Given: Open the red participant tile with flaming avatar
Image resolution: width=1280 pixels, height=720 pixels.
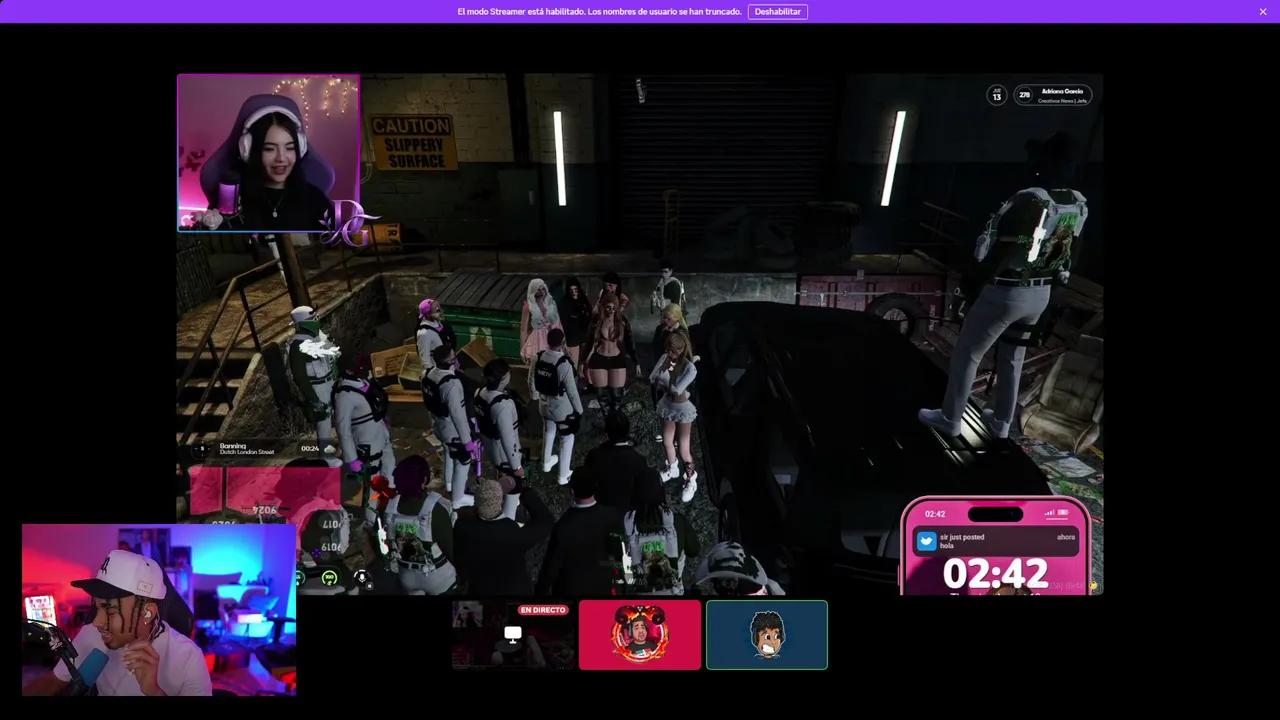Looking at the screenshot, I should [x=640, y=635].
